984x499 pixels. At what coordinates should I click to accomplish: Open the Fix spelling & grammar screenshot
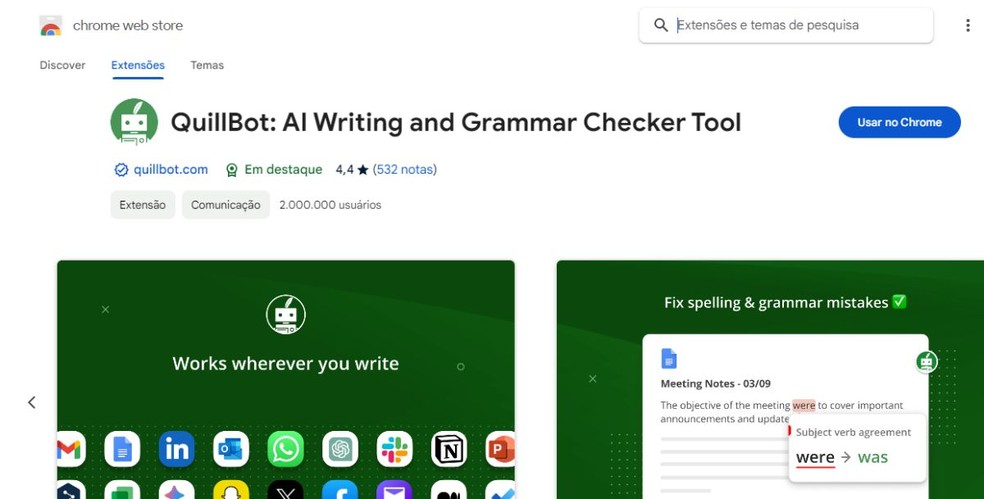pyautogui.click(x=770, y=380)
